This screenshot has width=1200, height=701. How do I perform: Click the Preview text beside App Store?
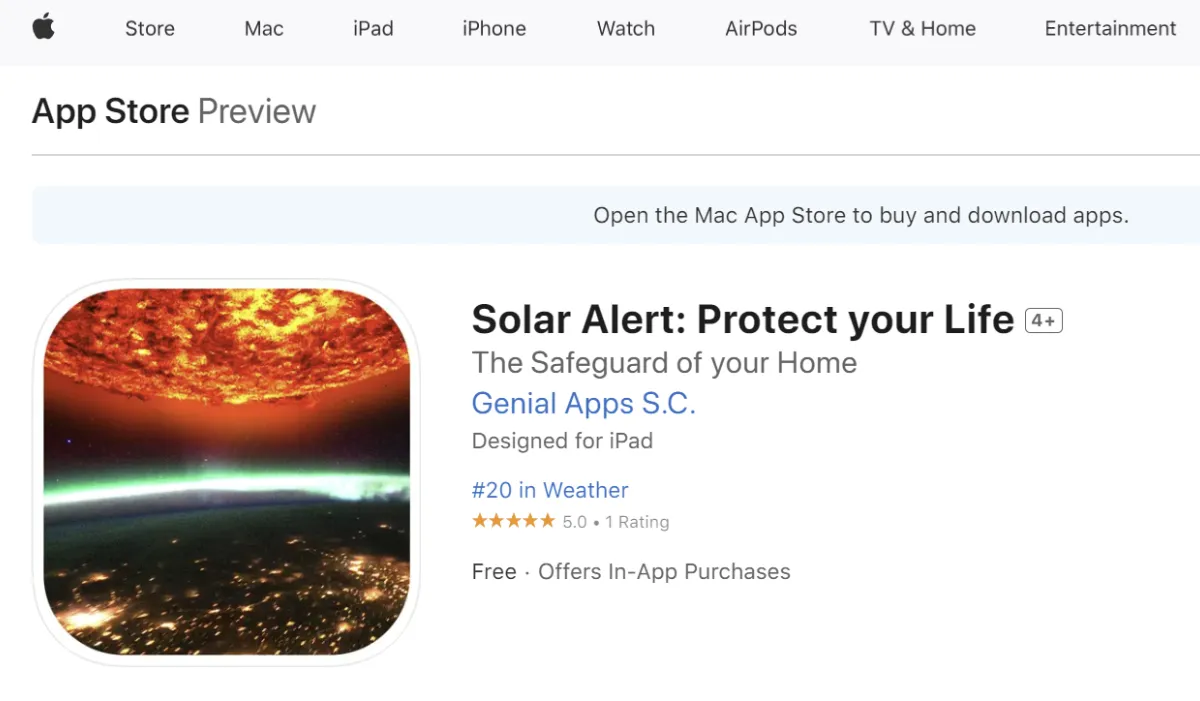coord(257,111)
